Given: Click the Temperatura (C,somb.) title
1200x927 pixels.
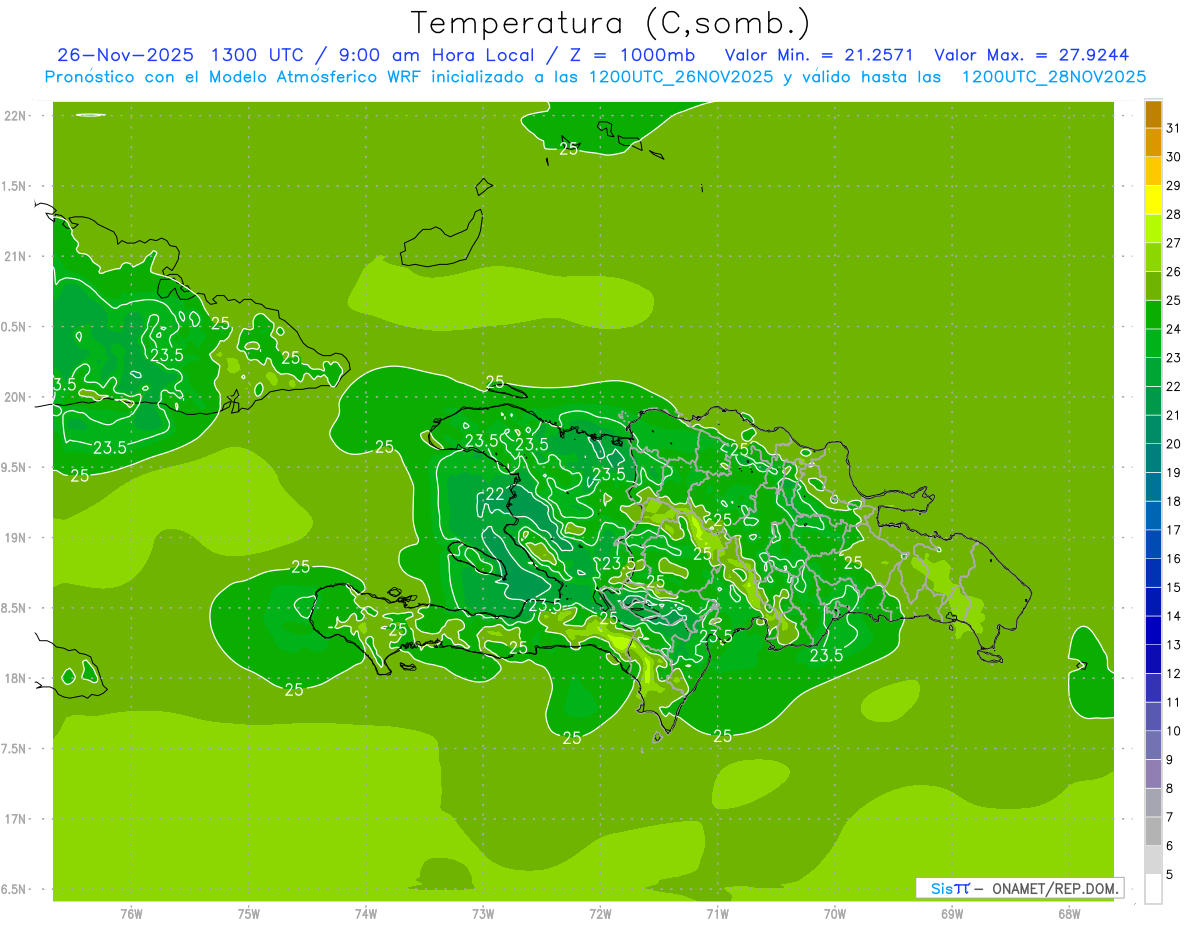Looking at the screenshot, I should click(610, 22).
